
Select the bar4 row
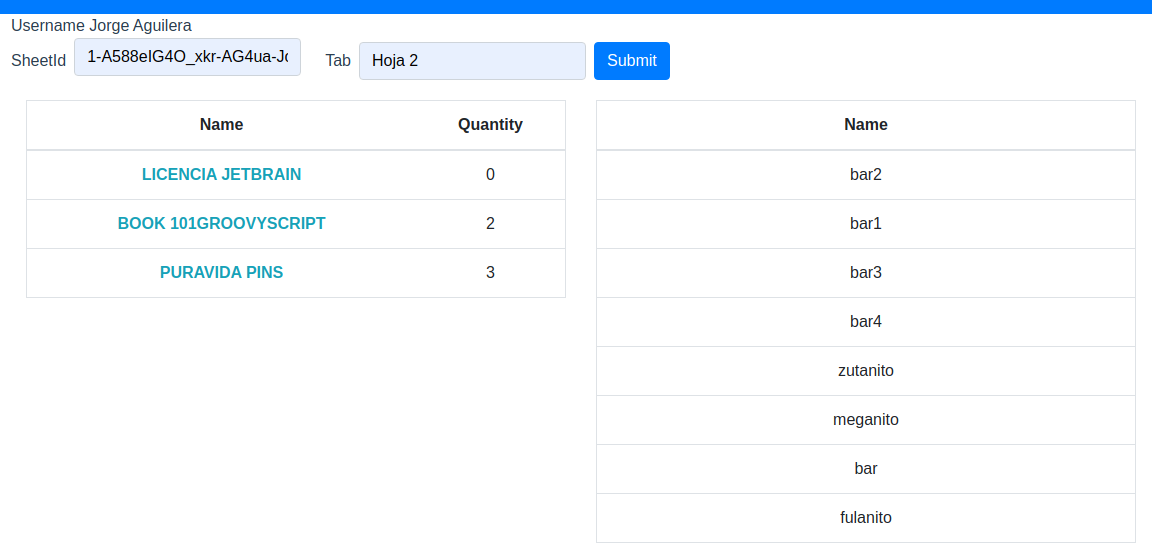click(865, 321)
